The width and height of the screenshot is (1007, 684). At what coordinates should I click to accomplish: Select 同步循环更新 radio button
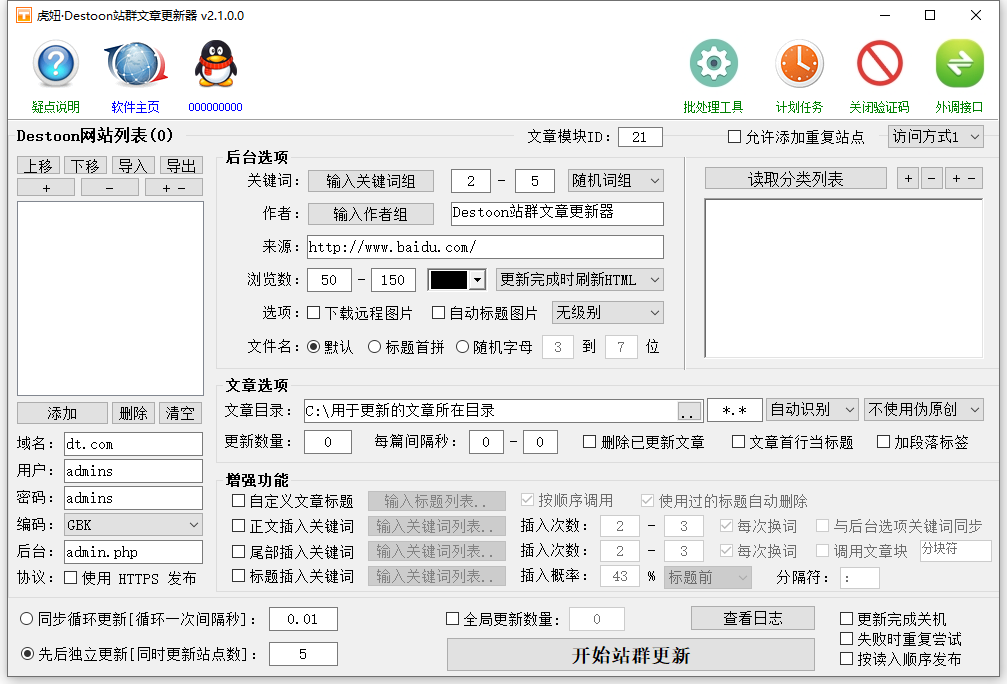(26, 619)
